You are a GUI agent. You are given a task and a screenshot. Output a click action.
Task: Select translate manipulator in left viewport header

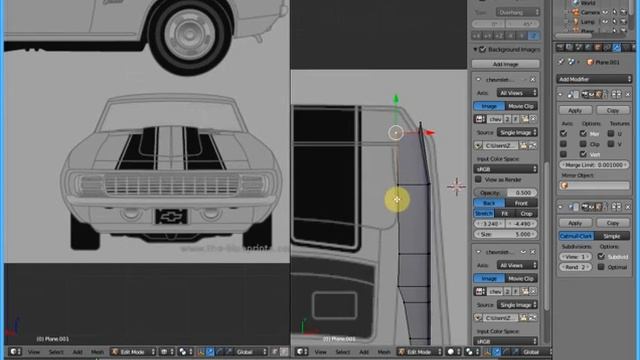tap(211, 351)
